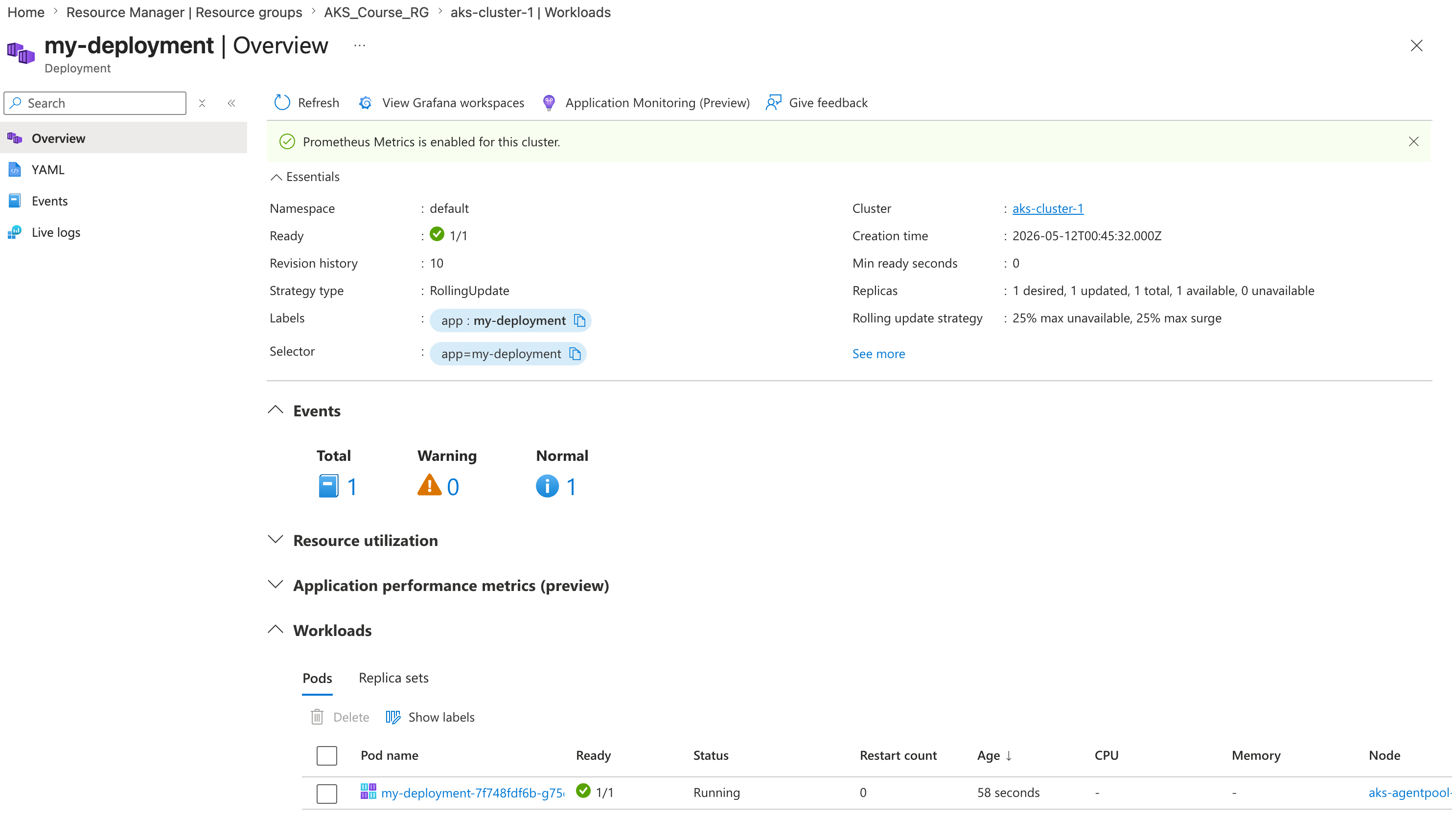The width and height of the screenshot is (1452, 840).
Task: Click the Warning events count 0
Action: [453, 487]
